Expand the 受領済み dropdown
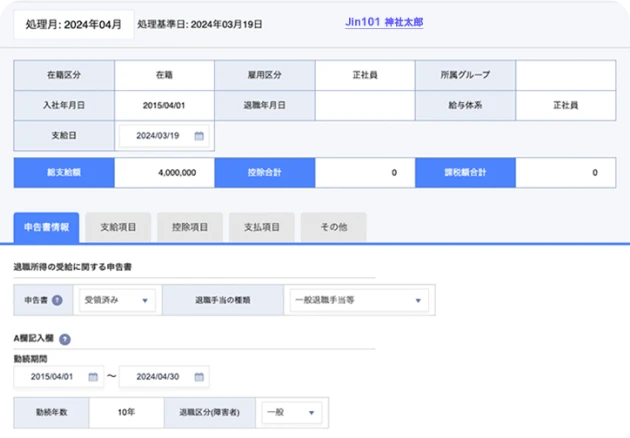Screen dimensions: 630x438 tap(116, 300)
